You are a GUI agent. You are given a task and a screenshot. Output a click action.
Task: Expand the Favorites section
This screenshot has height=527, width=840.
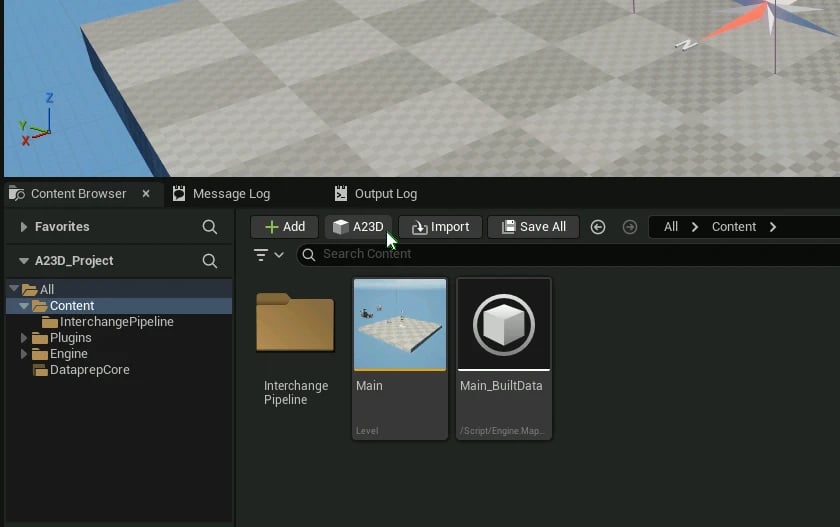tap(24, 227)
